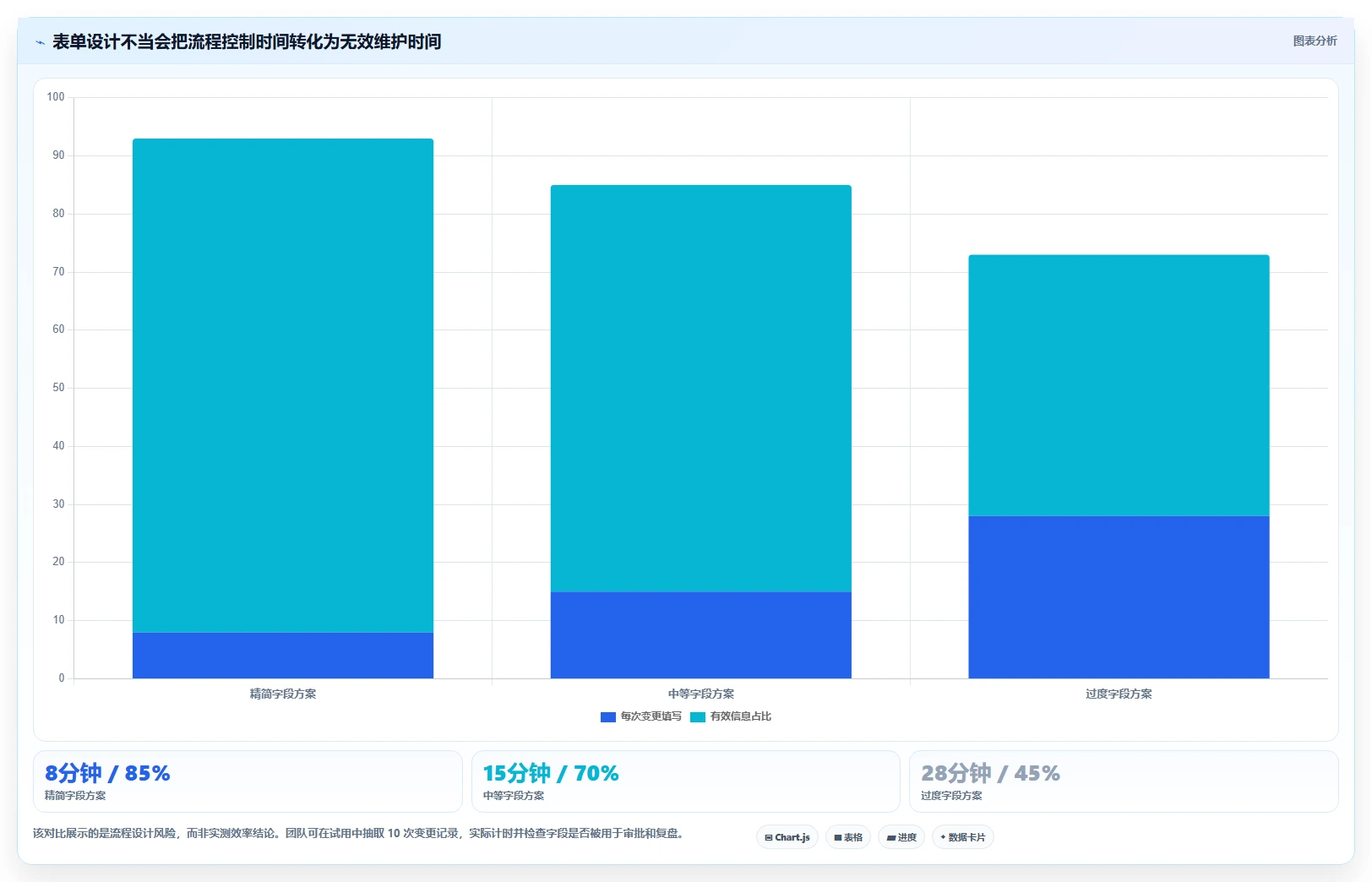Click the 中等字段方案 x-axis label
This screenshot has width=1372, height=882.
tap(701, 694)
